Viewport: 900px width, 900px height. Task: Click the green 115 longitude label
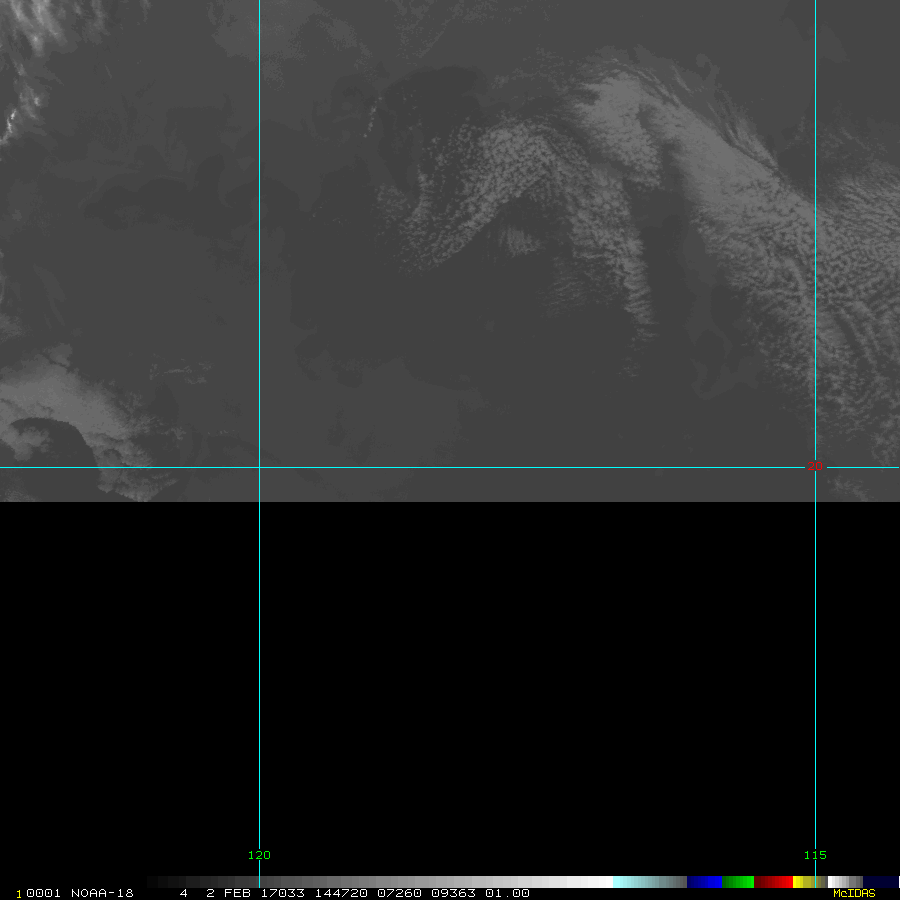(815, 855)
